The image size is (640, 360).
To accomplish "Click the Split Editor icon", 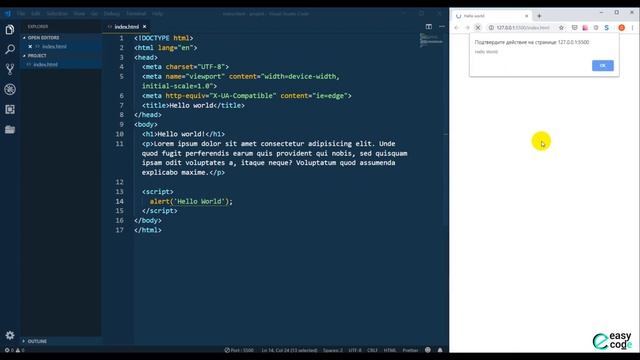I will [x=429, y=27].
